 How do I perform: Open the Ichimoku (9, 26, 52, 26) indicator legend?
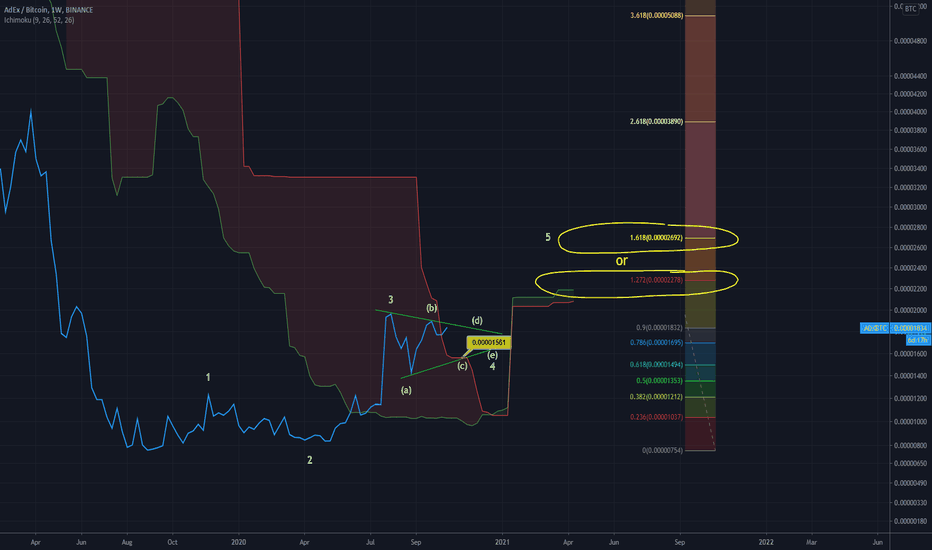click(39, 20)
